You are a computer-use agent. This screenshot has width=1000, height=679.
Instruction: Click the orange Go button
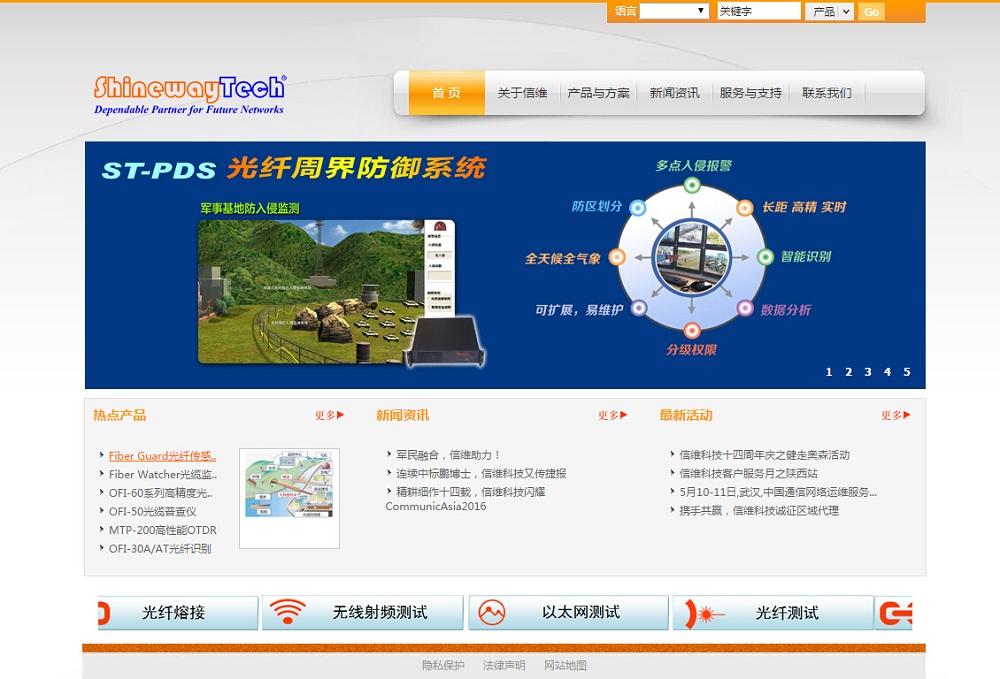(871, 11)
